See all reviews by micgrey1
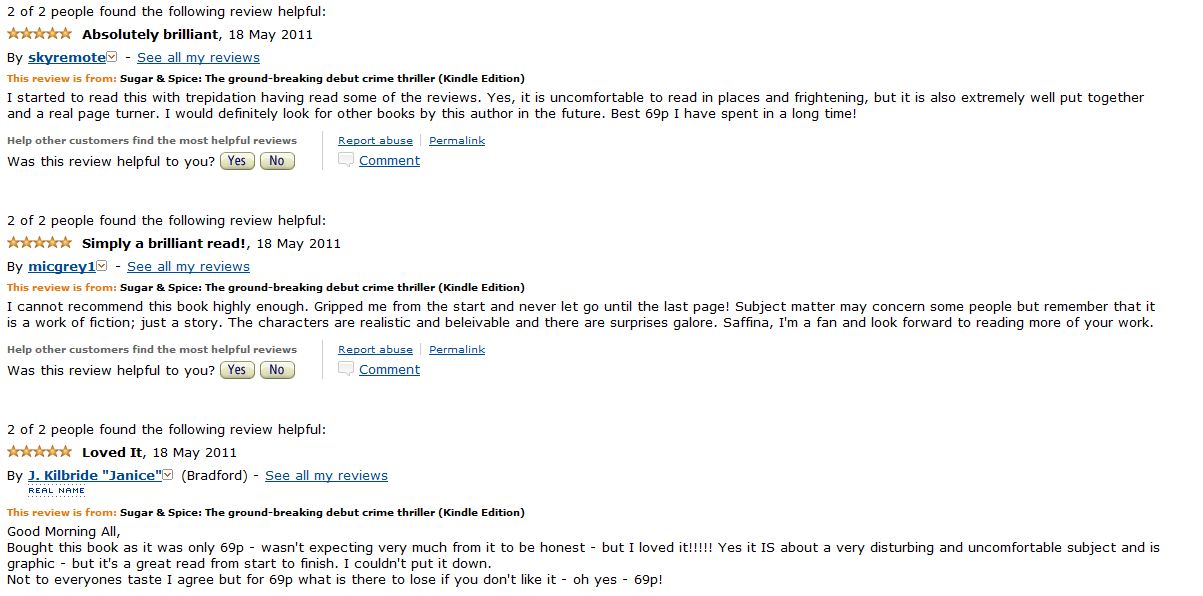1203x596 pixels. pos(188,267)
